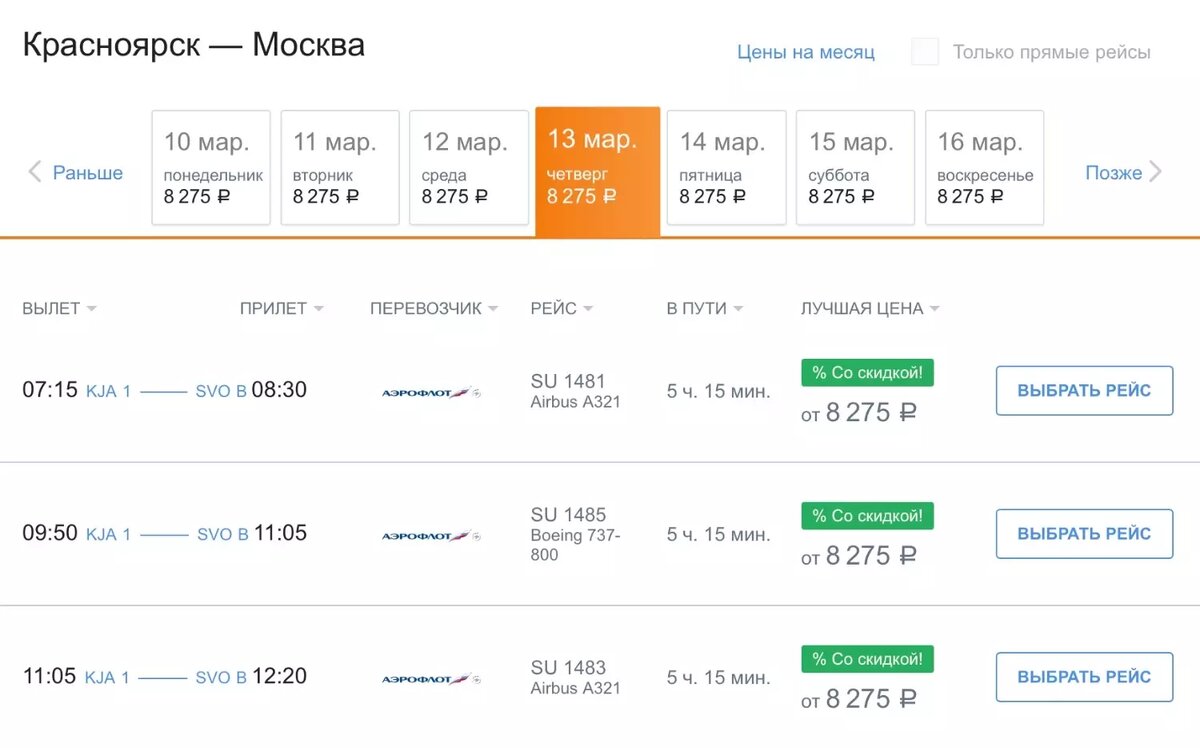This screenshot has height=748, width=1200.
Task: Click the Аэрофлот airline logo for flight SU 1481
Action: [430, 391]
